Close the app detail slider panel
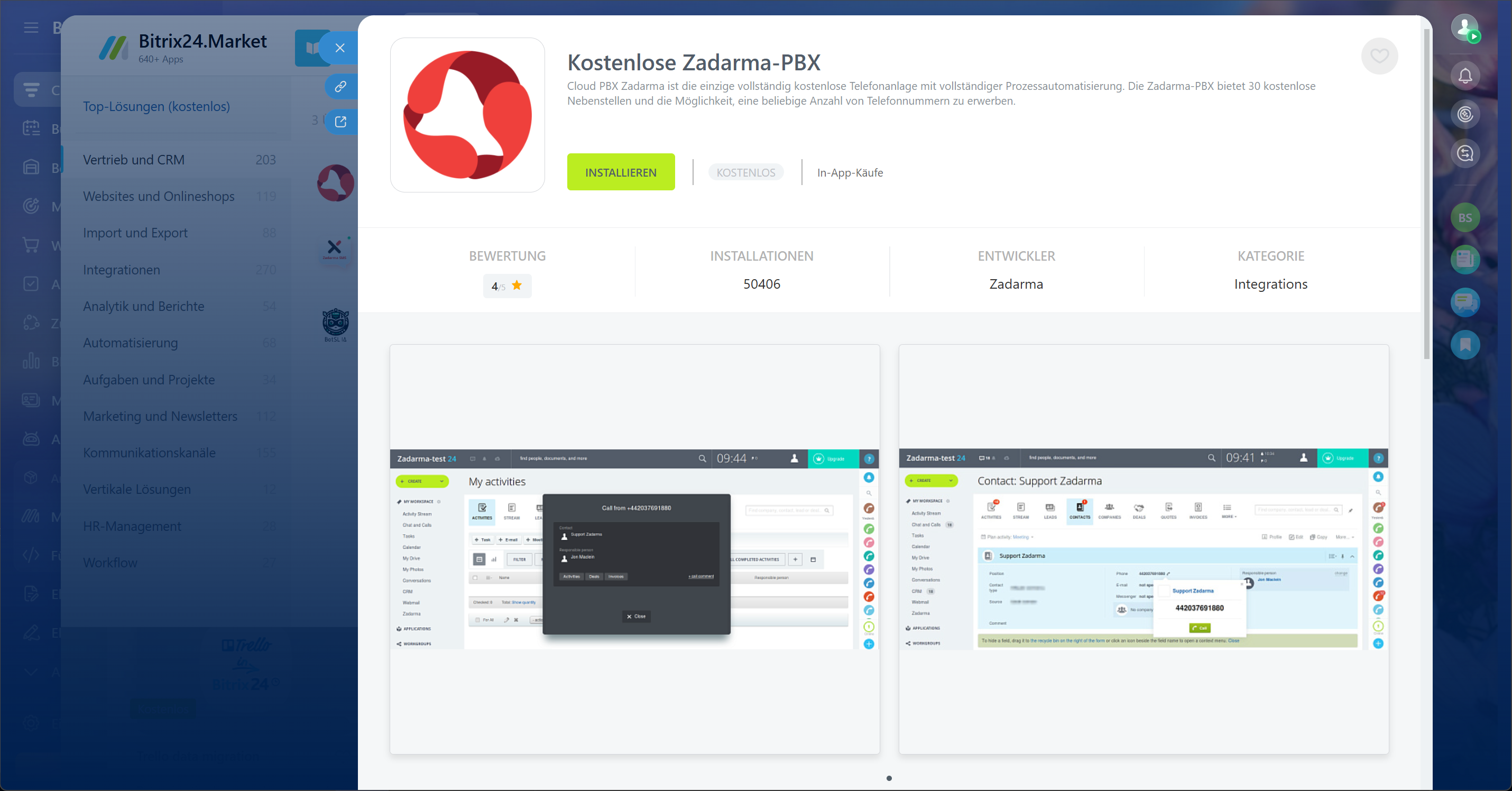This screenshot has height=791, width=1512. [x=340, y=48]
